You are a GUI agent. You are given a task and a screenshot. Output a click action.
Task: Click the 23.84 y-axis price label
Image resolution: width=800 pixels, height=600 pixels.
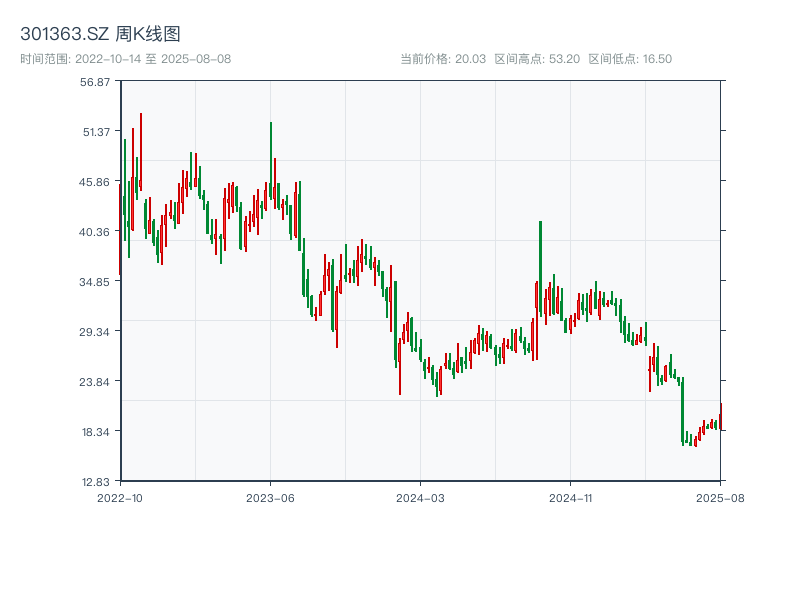pos(96,382)
